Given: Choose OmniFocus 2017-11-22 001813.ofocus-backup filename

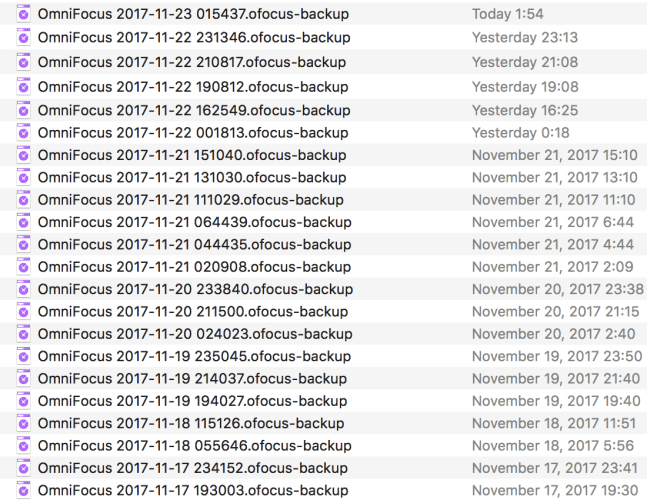Looking at the screenshot, I should [x=193, y=133].
